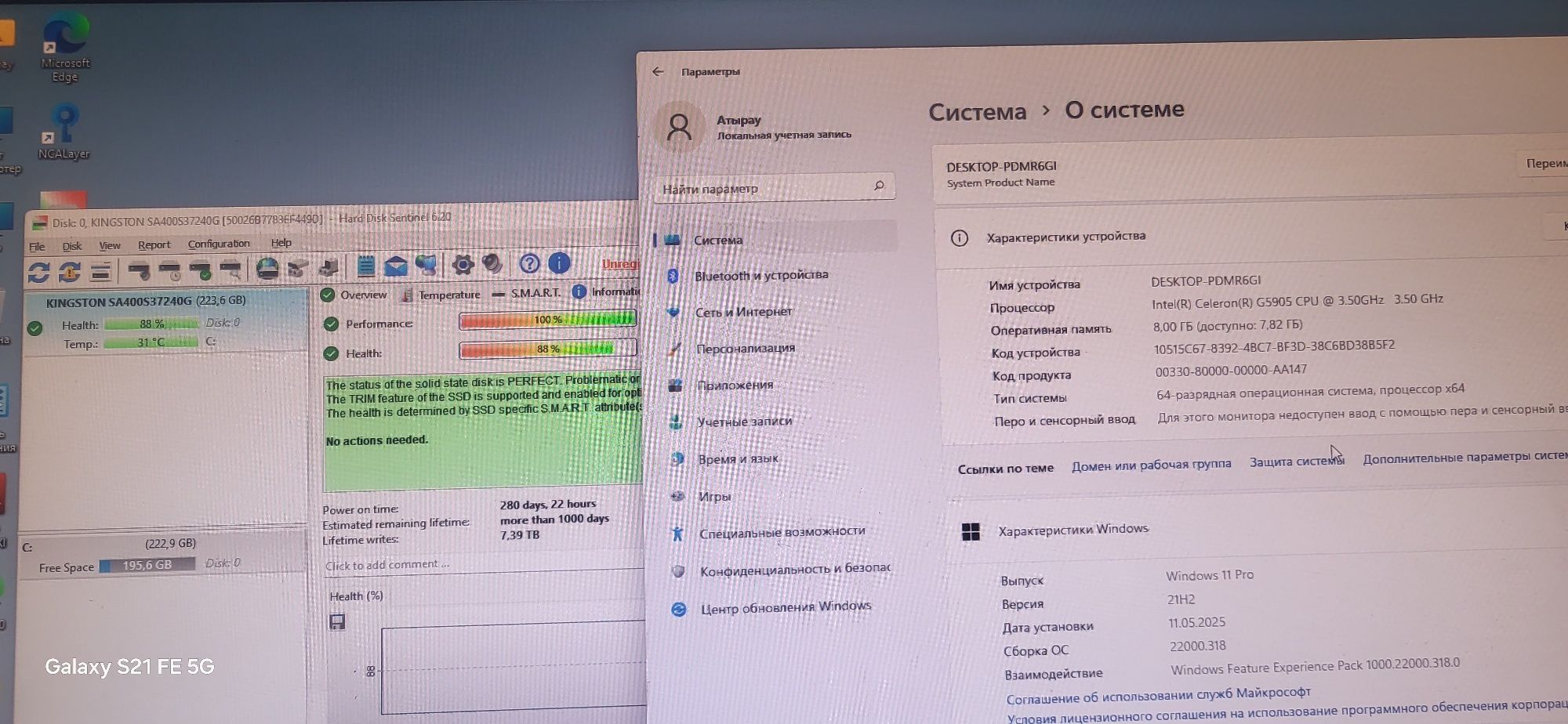The image size is (1568, 724).
Task: Go back with the Settings arrow
Action: click(658, 72)
